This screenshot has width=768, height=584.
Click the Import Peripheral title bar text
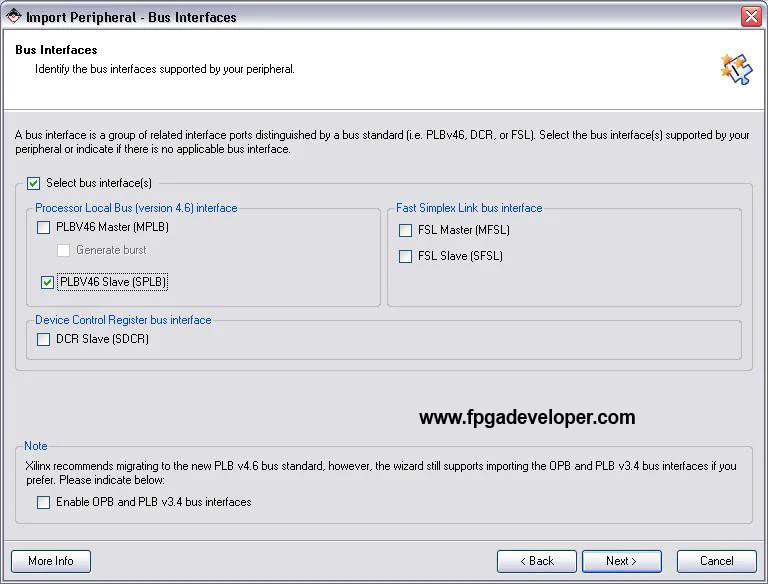(x=131, y=17)
